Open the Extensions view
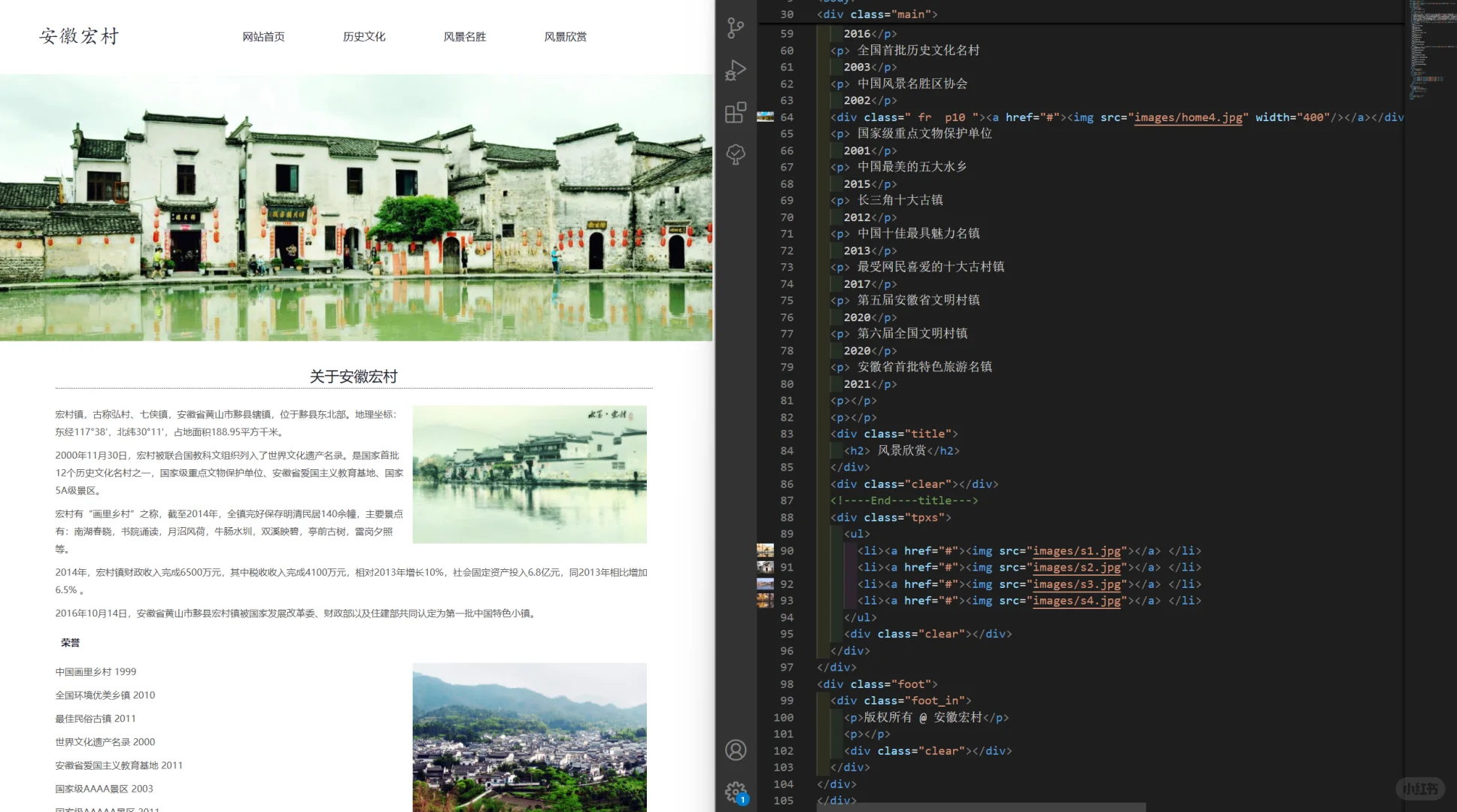The height and width of the screenshot is (812, 1457). (x=735, y=113)
